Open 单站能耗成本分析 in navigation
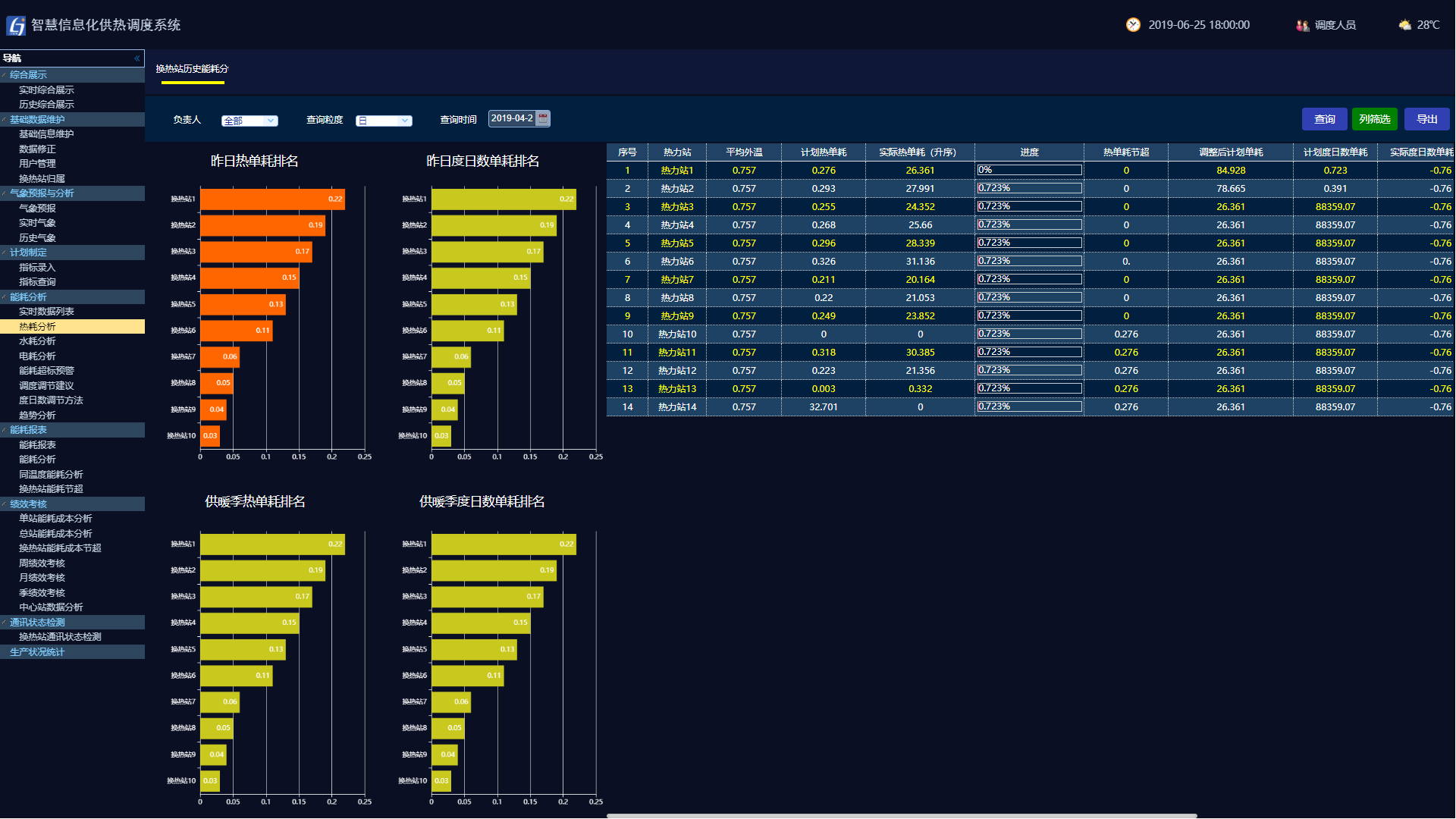This screenshot has height=819, width=1456. 55,519
